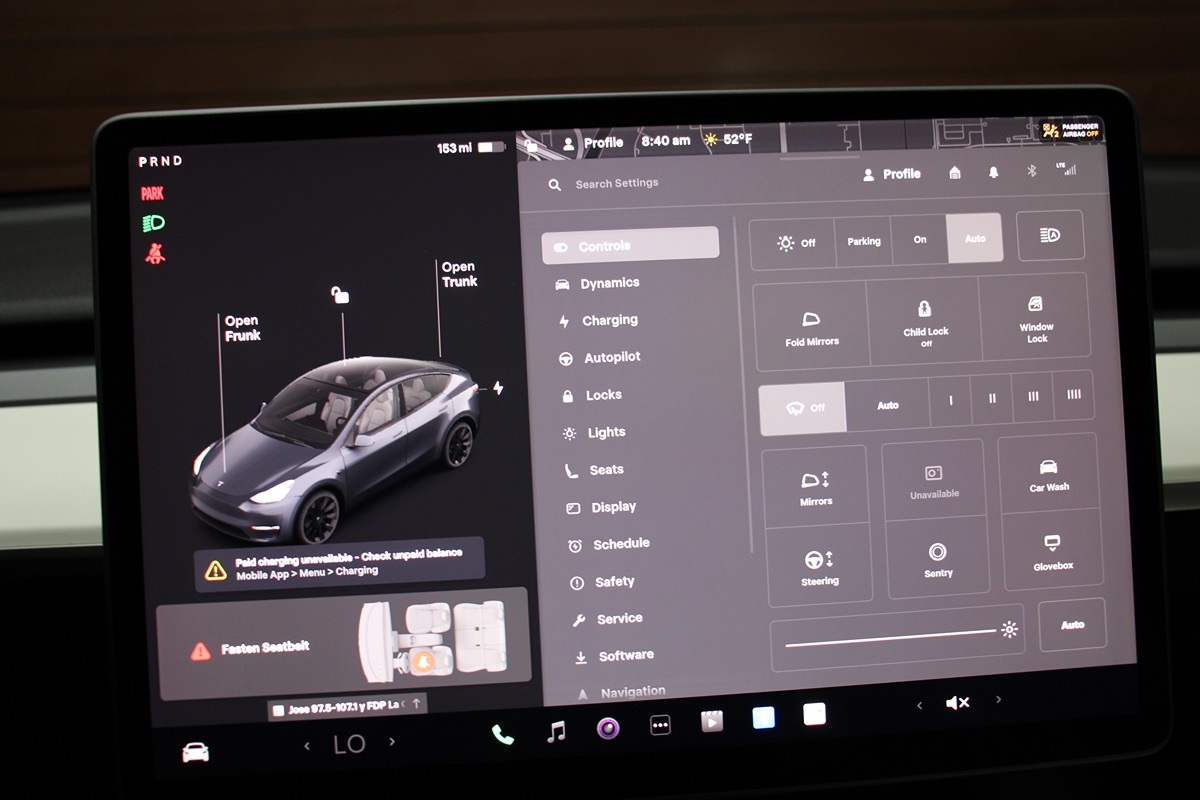Set headlights to Parking

tap(864, 241)
